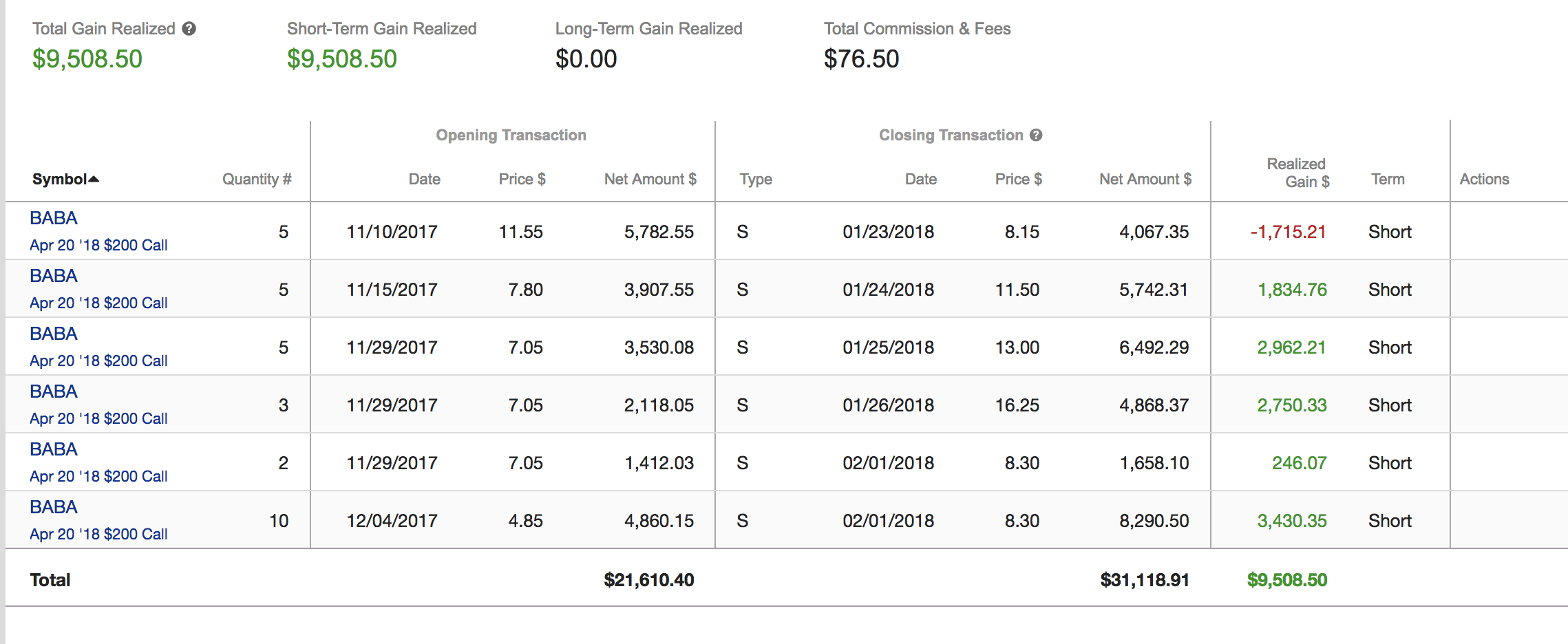Click the Closing Transaction Date header
1568x644 pixels.
(x=920, y=180)
